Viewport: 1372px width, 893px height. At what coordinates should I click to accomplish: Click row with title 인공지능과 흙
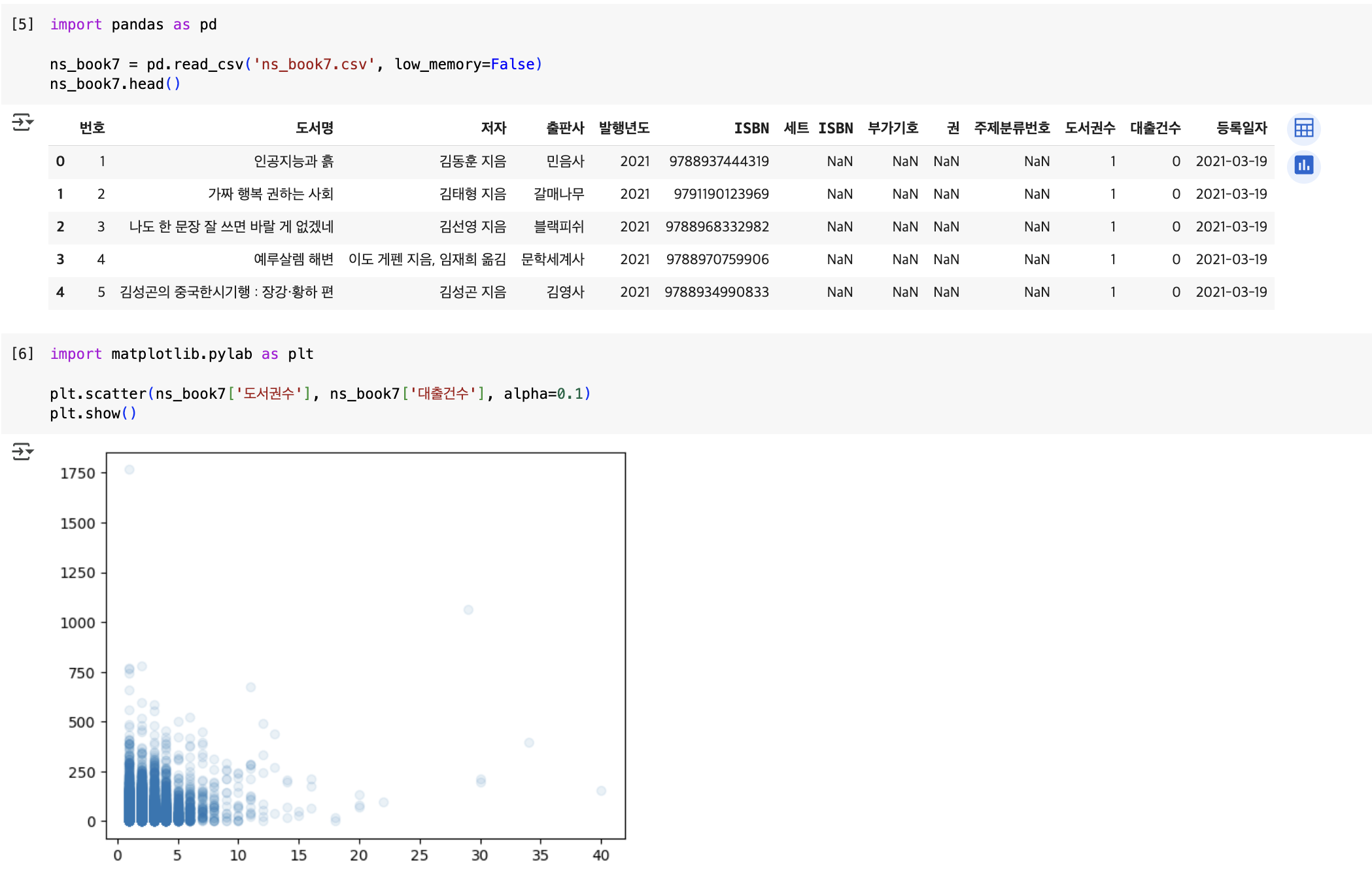point(294,161)
